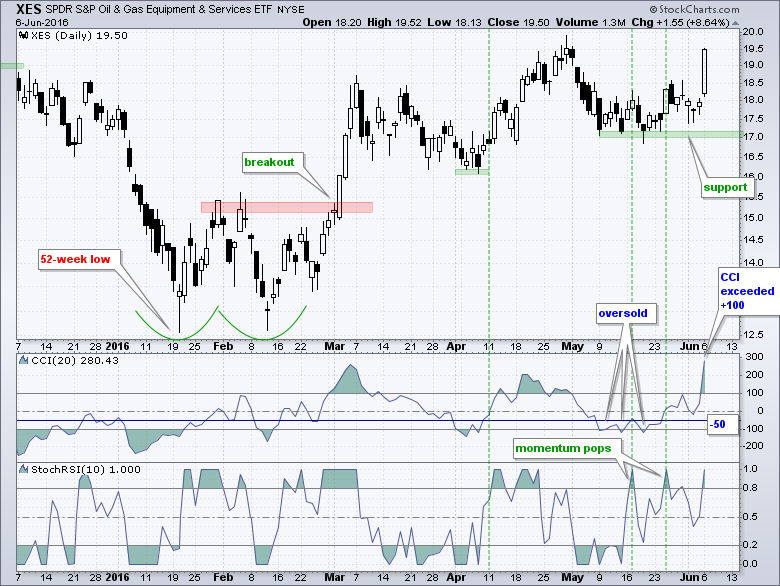The height and width of the screenshot is (586, 780).
Task: Click the 'Feb' label on upper date axis
Action: pos(223,346)
